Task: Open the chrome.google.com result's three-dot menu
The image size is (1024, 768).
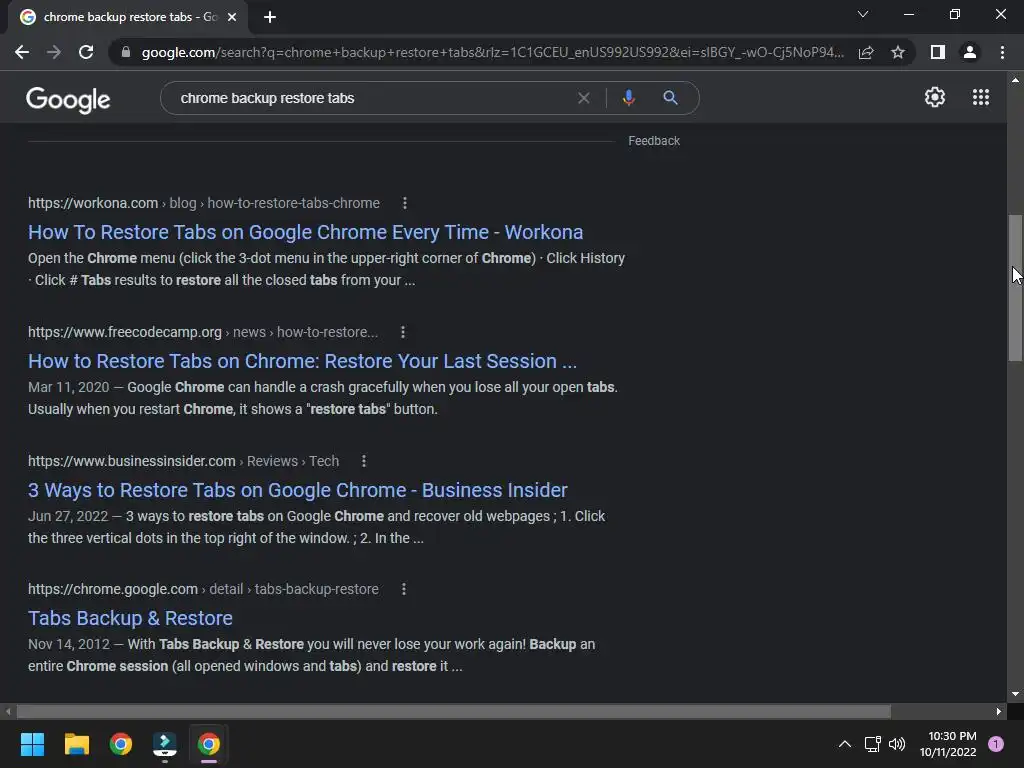Action: tap(404, 589)
